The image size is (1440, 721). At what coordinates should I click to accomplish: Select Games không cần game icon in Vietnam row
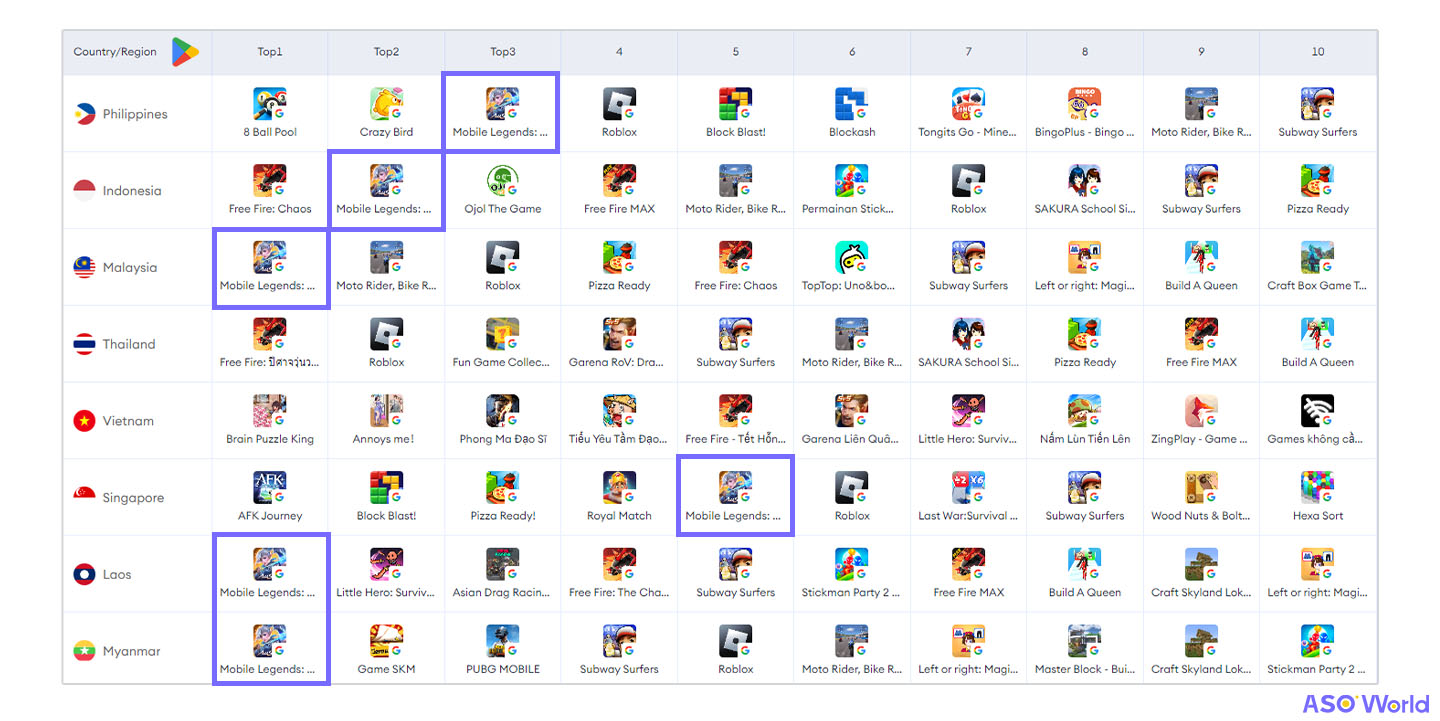1318,411
